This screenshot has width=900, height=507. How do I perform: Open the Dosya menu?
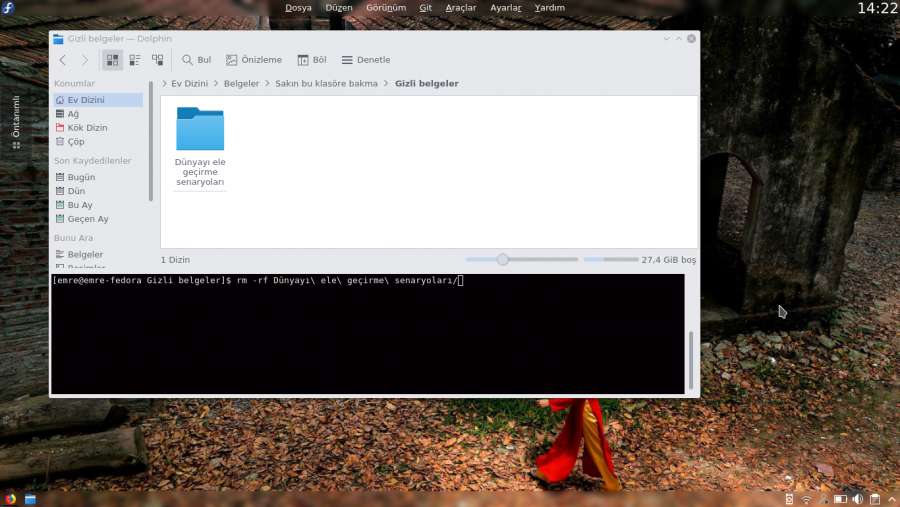tap(298, 7)
